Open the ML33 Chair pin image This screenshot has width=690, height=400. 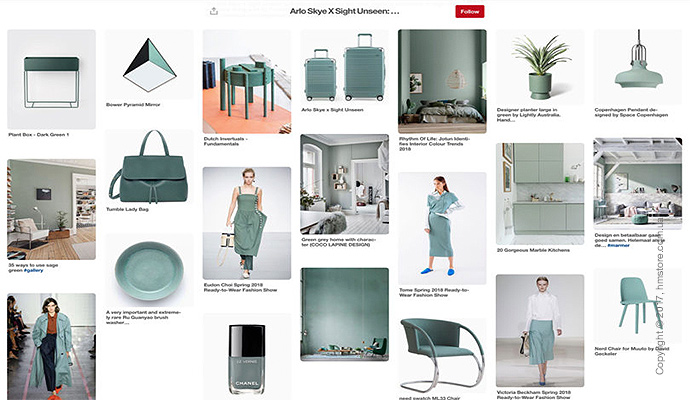(x=442, y=356)
